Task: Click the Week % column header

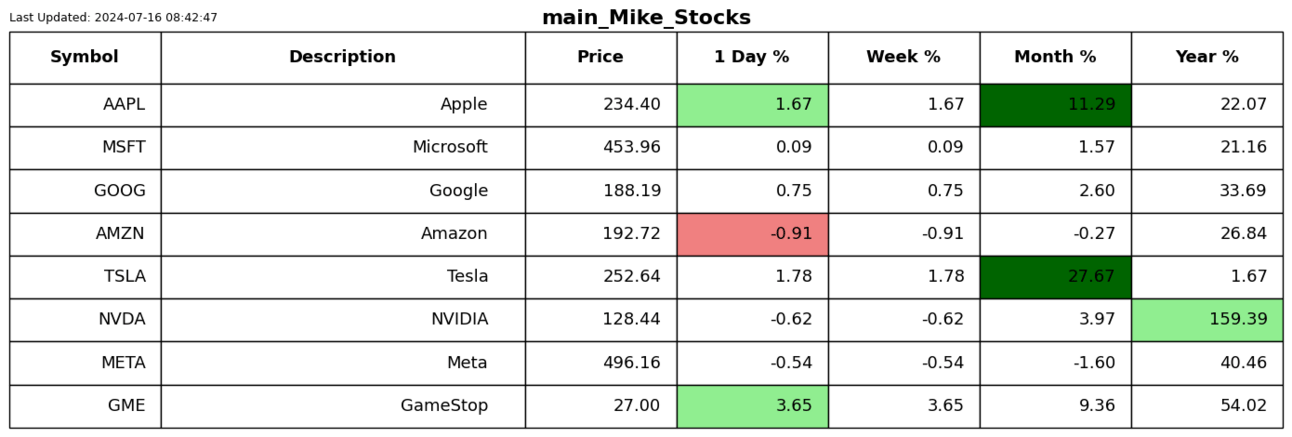Action: coord(904,57)
